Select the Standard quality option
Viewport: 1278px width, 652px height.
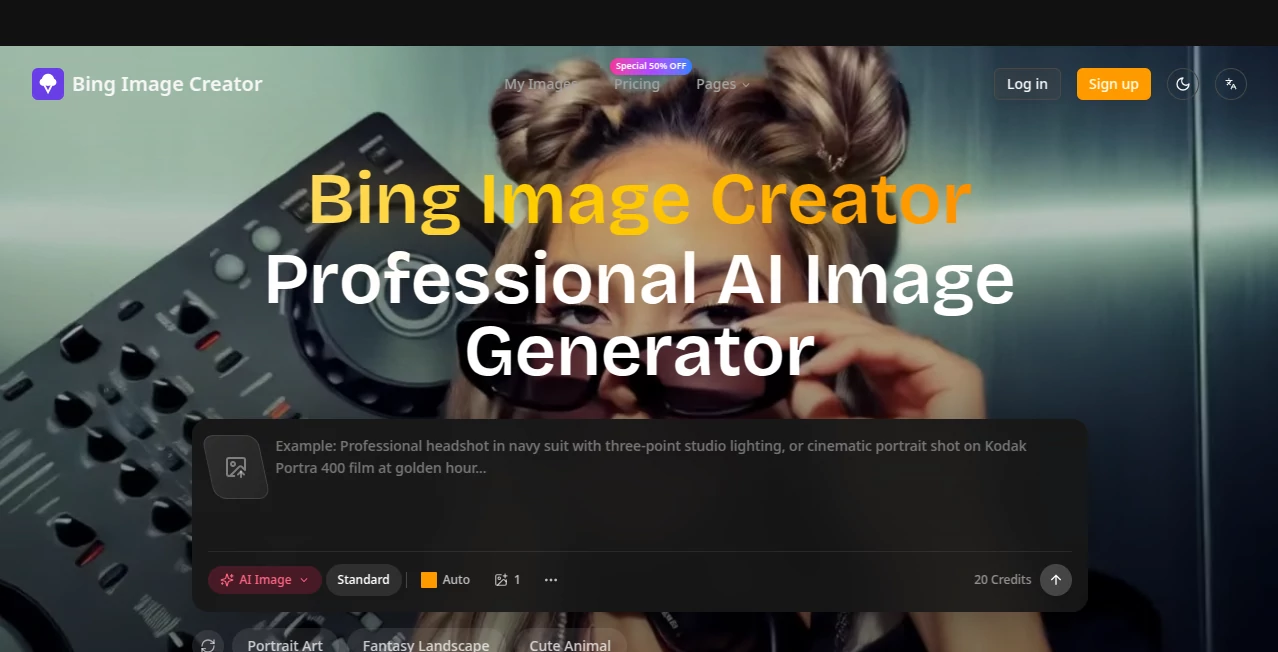(363, 580)
